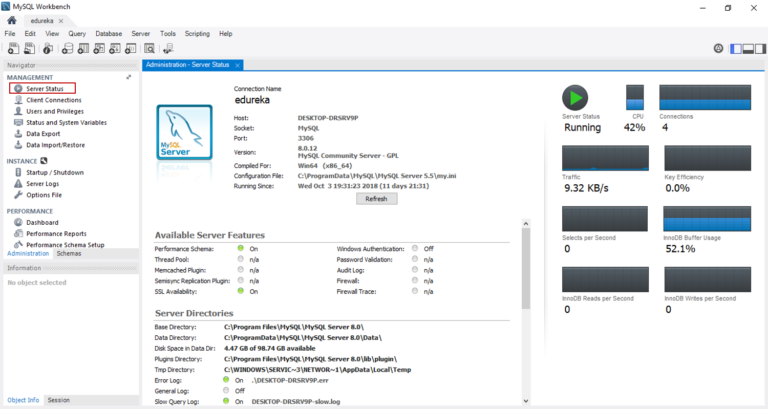The height and width of the screenshot is (409, 768).
Task: Click the vertical scrollbar in server status
Action: coord(526,270)
